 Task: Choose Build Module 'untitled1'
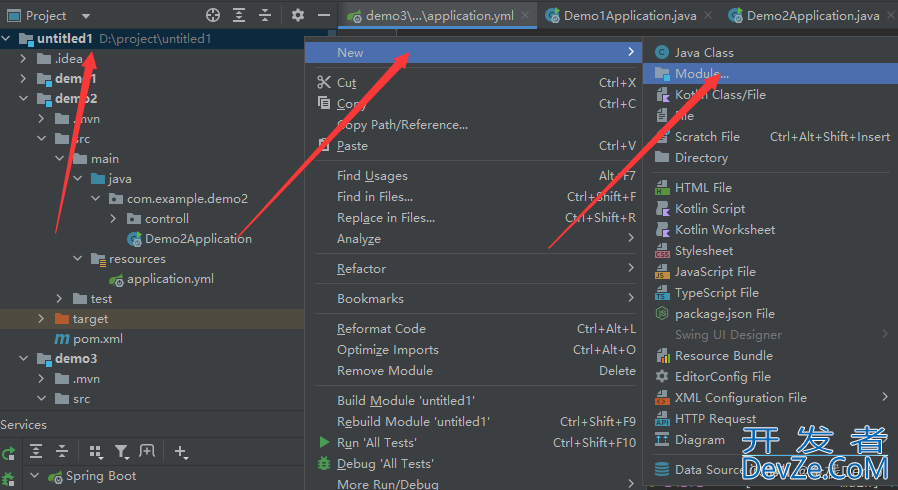coord(475,401)
